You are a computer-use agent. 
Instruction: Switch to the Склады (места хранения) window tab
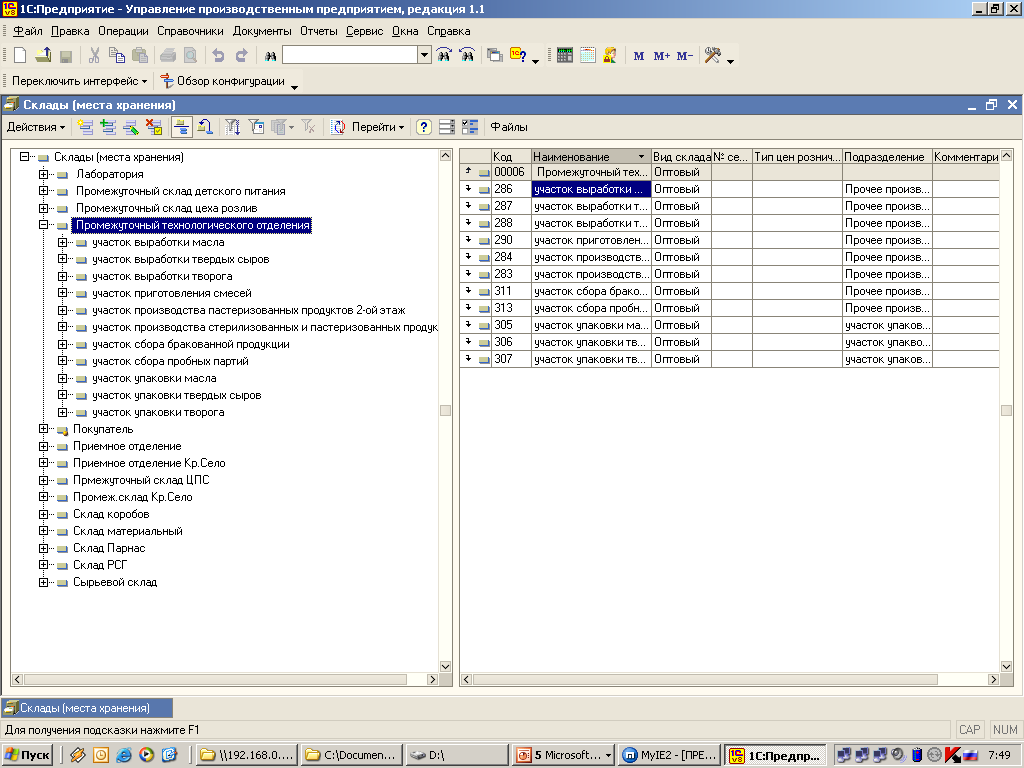point(87,708)
